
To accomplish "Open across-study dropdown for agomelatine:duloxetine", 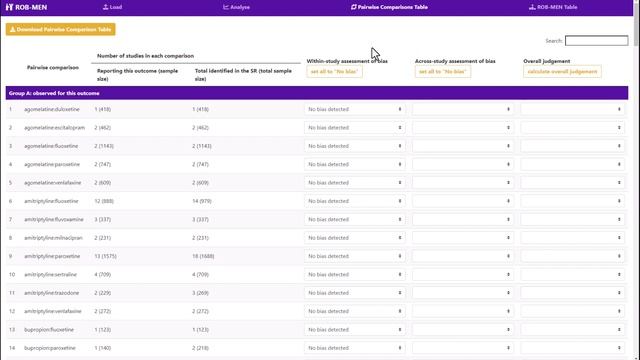I will click(x=463, y=109).
